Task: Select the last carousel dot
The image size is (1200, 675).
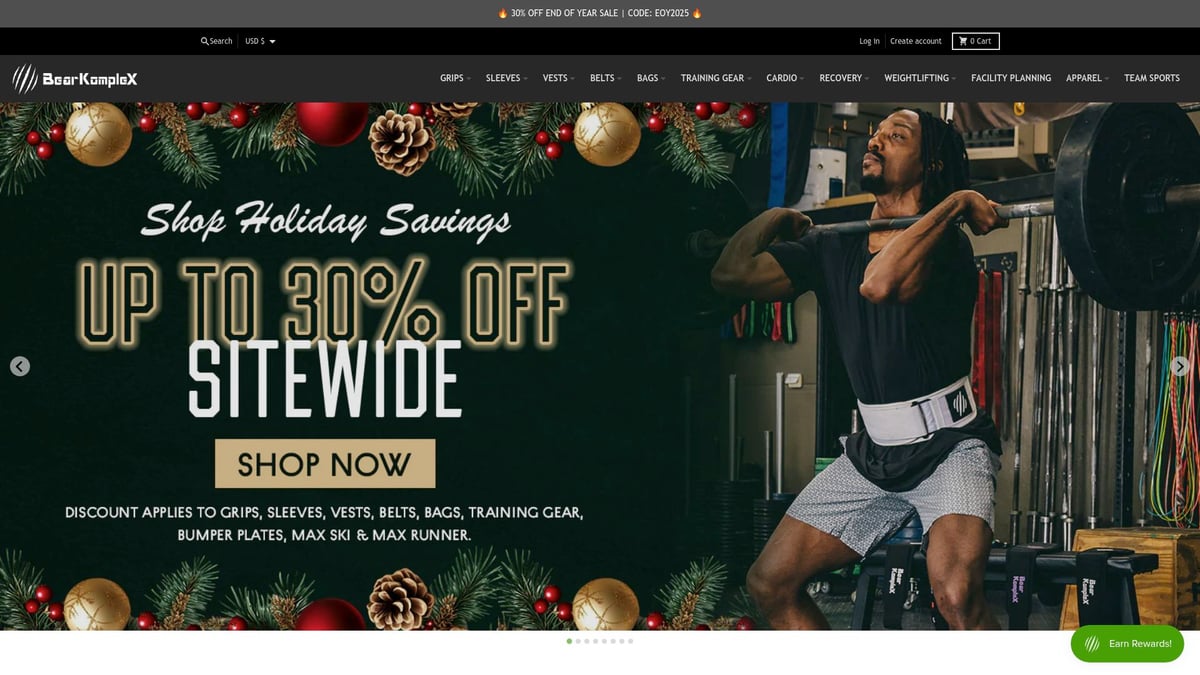Action: point(631,641)
